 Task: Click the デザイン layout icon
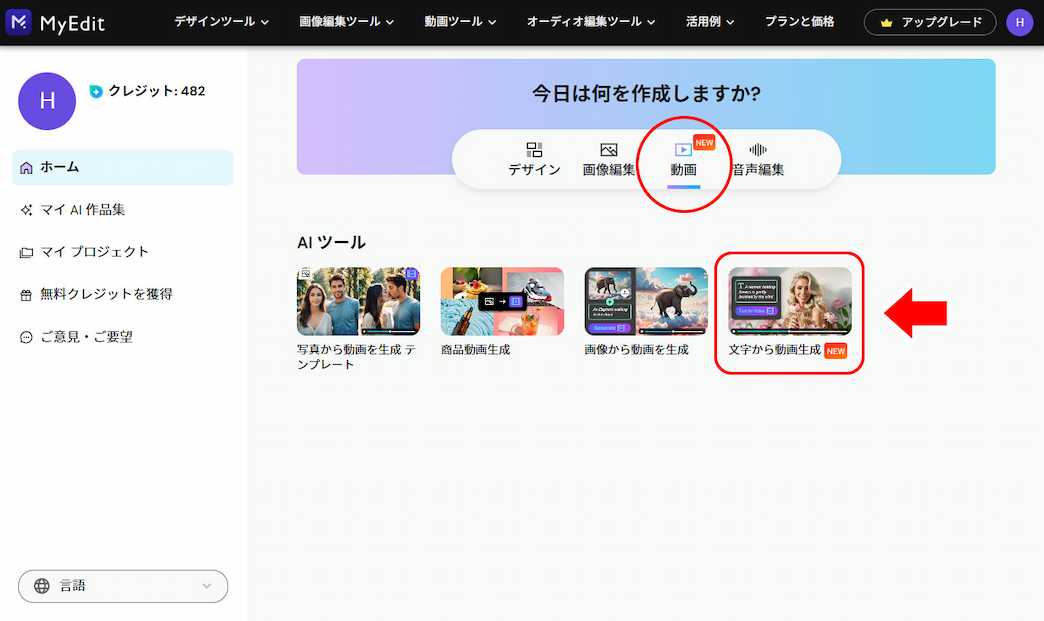[534, 149]
